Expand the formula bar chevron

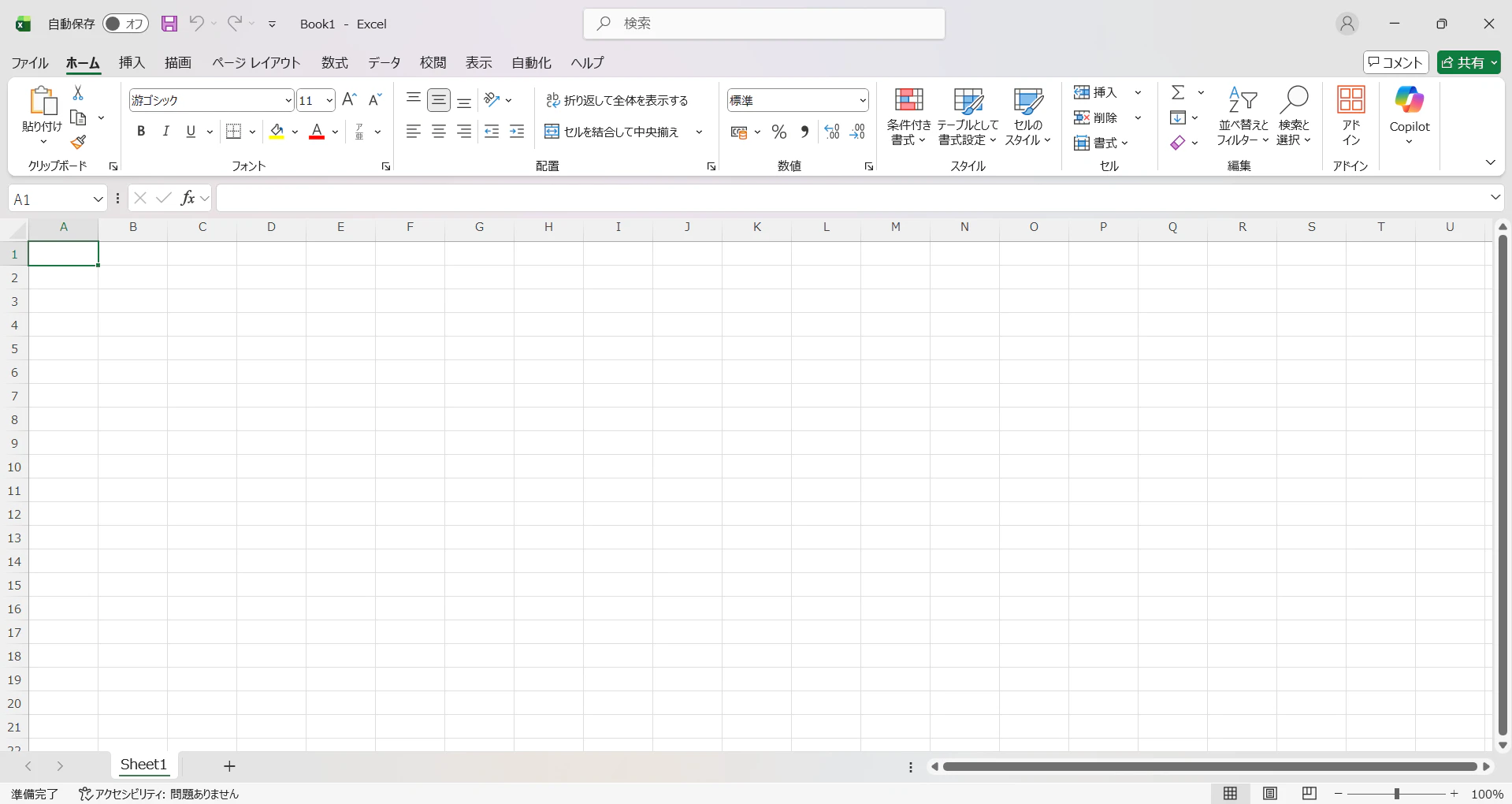coord(1495,197)
